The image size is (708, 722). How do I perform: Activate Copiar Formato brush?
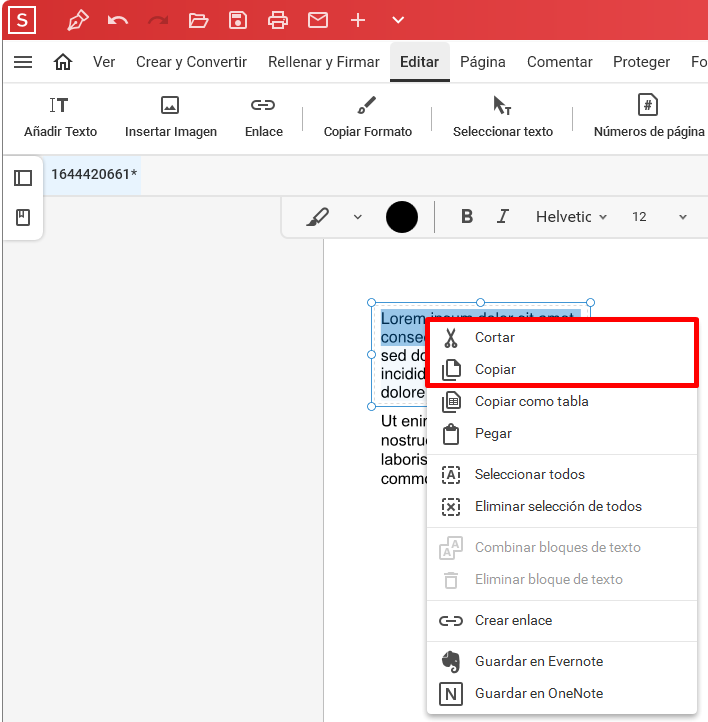[x=367, y=117]
